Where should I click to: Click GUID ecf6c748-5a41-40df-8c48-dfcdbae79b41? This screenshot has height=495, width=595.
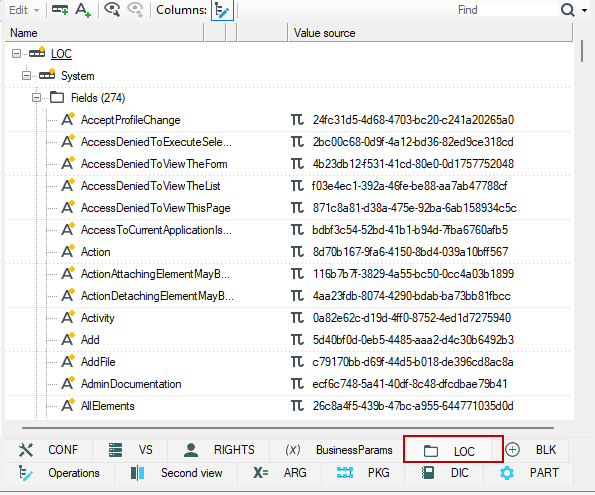point(410,384)
